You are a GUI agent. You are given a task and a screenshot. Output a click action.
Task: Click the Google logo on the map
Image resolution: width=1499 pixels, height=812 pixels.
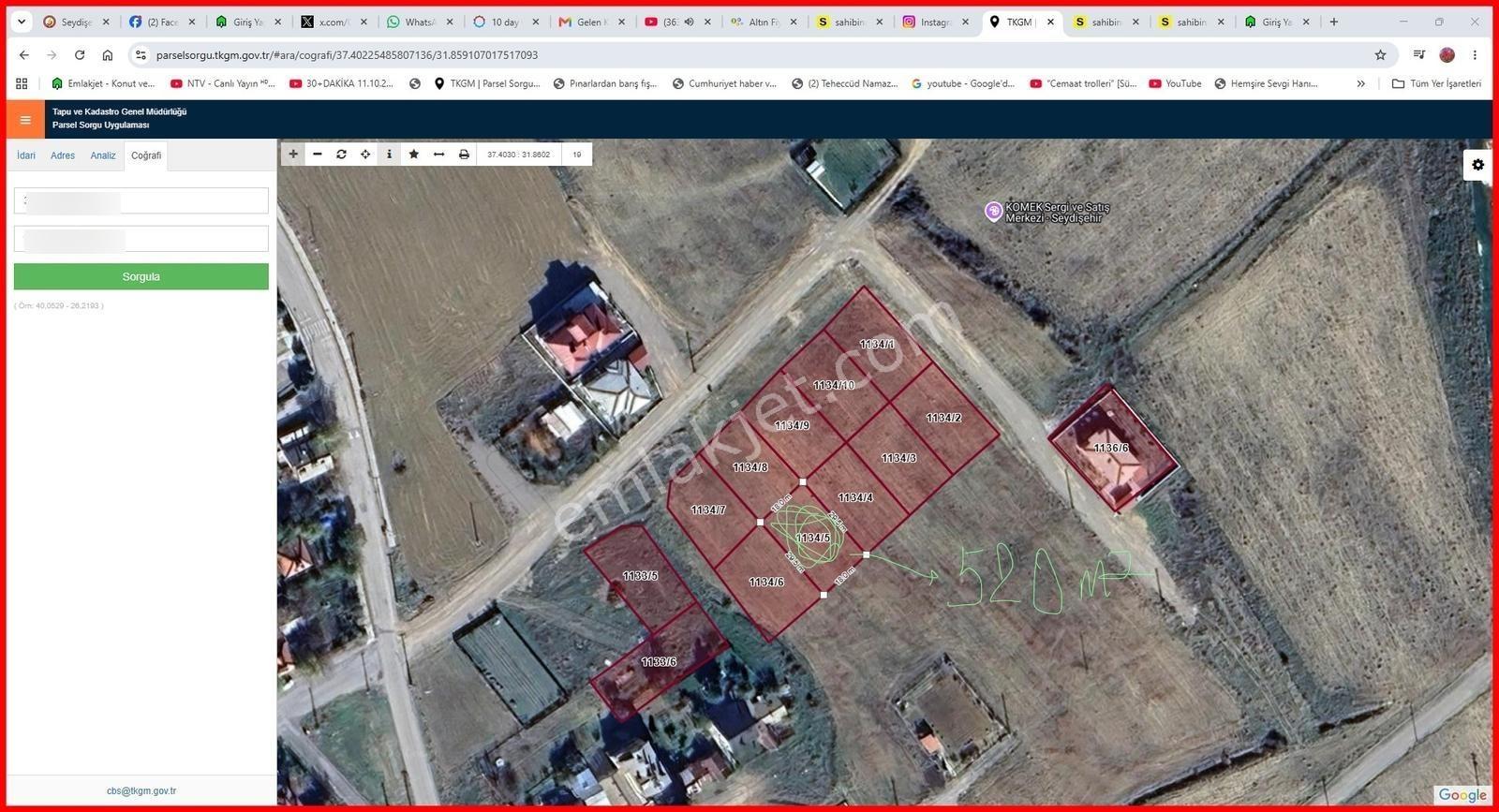click(x=1462, y=794)
